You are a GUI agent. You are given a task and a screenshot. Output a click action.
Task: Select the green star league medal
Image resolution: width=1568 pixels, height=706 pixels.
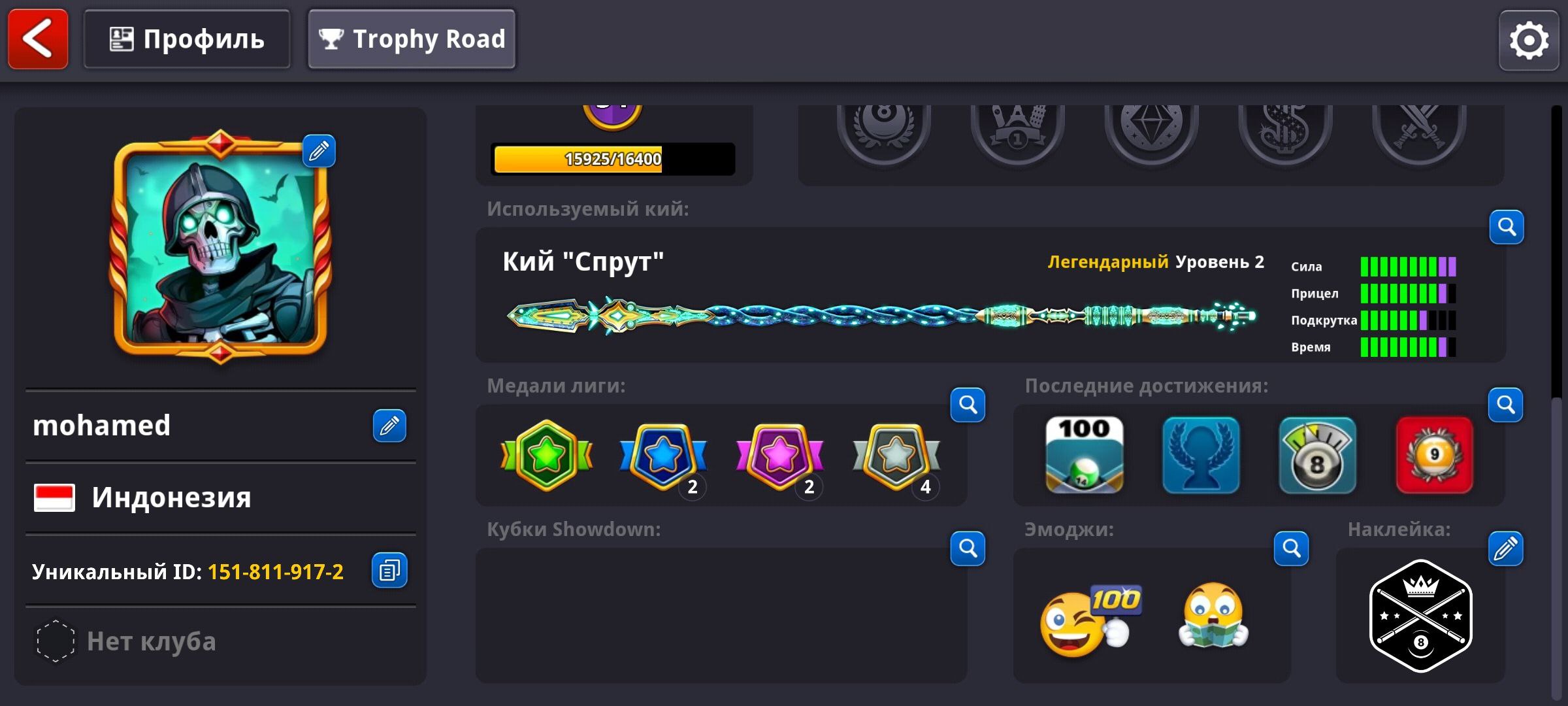546,455
